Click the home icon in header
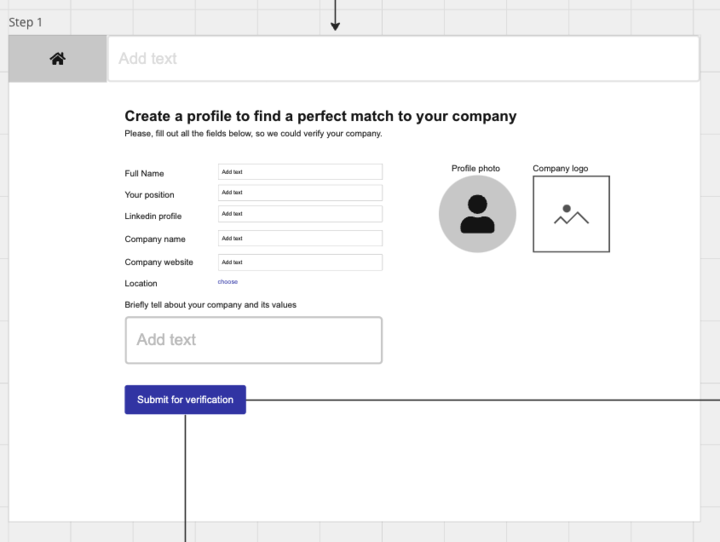Image resolution: width=720 pixels, height=542 pixels. tap(57, 59)
